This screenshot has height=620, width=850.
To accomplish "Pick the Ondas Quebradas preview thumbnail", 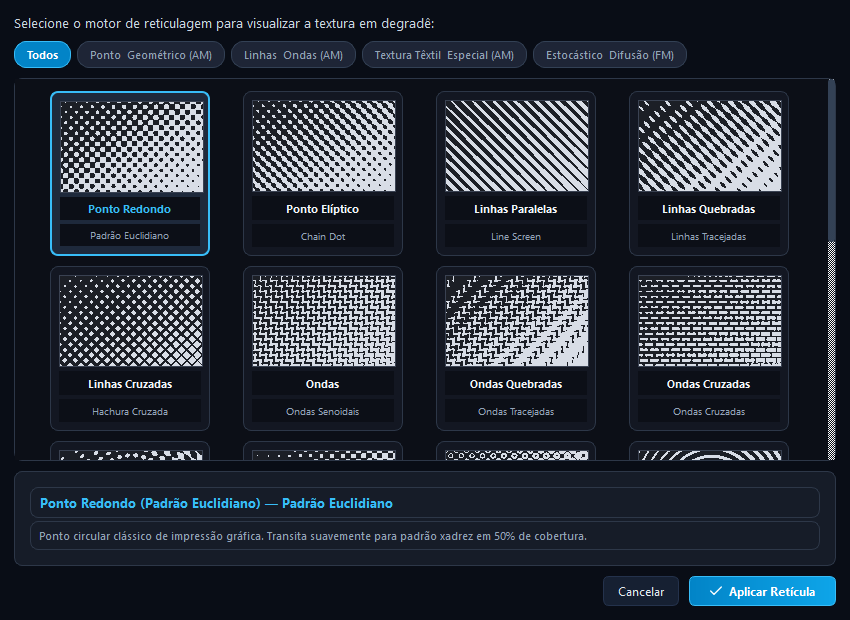I will pyautogui.click(x=517, y=321).
